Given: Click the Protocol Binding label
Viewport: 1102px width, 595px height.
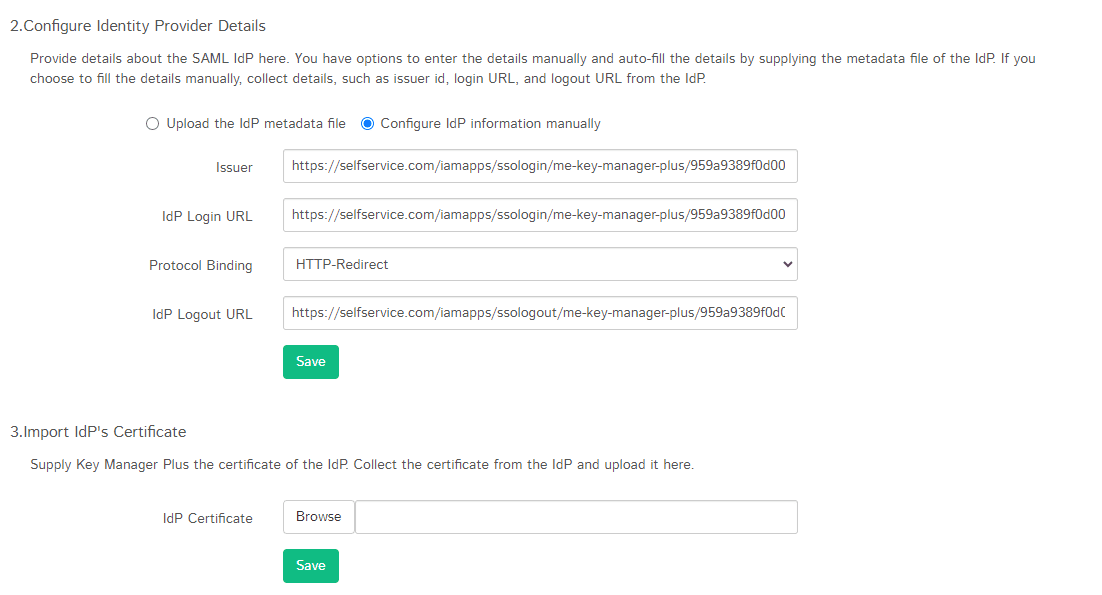Looking at the screenshot, I should click(201, 266).
